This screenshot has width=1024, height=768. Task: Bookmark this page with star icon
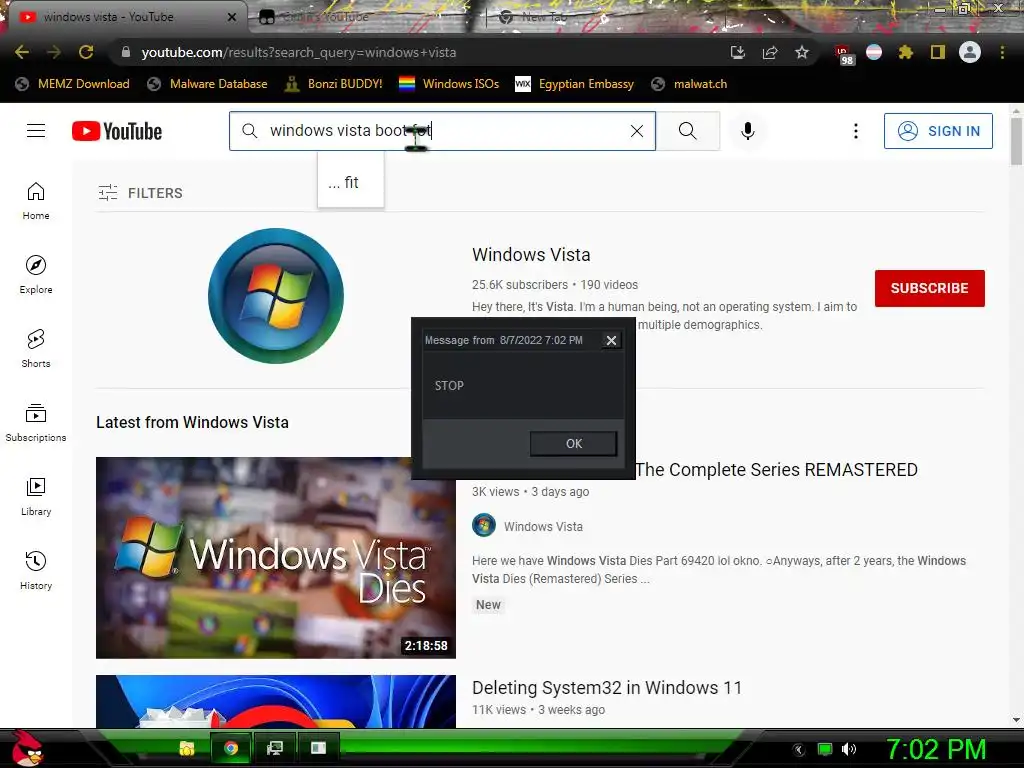coord(802,52)
